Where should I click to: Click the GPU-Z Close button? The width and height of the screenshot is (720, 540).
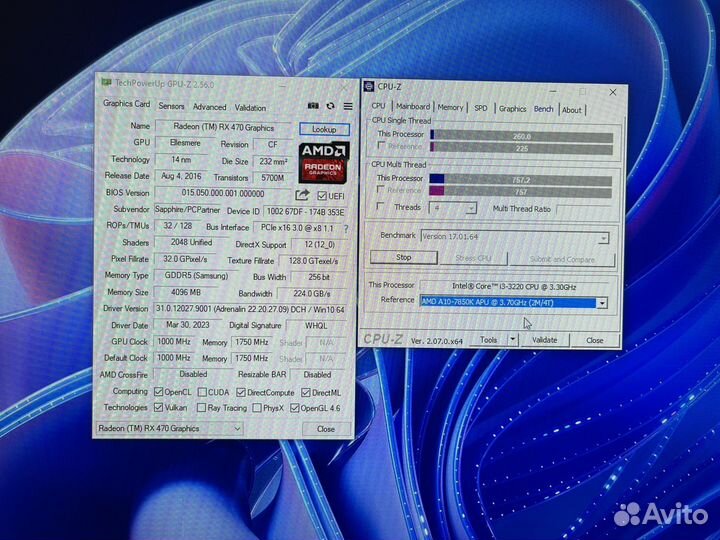click(x=326, y=429)
